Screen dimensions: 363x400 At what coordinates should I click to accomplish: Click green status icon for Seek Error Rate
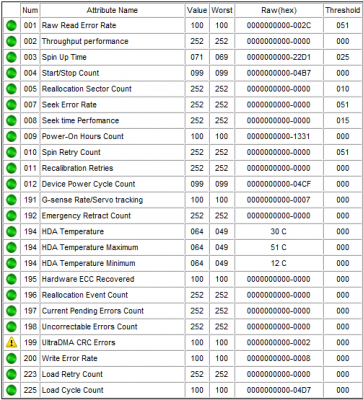(x=11, y=105)
